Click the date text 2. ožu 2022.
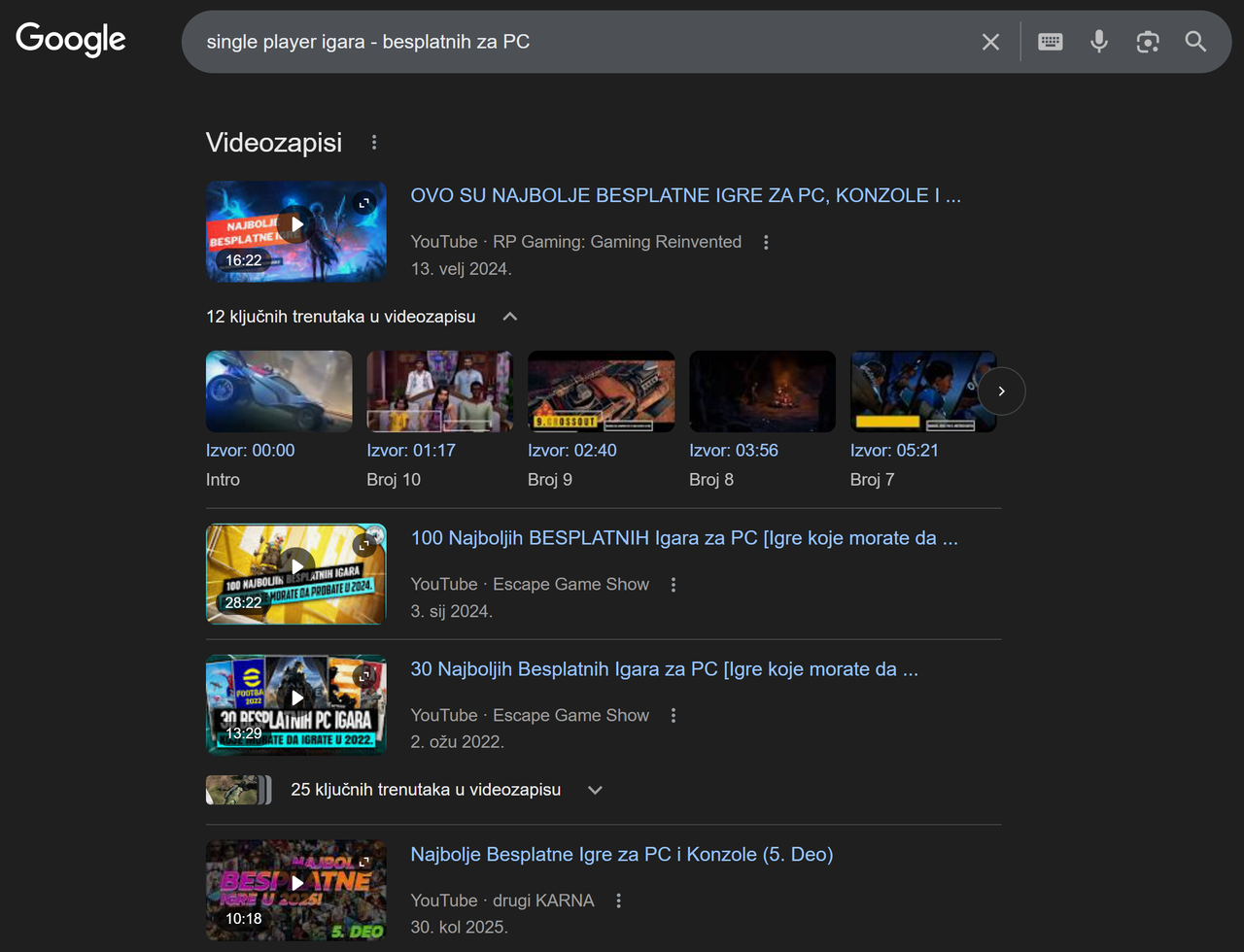The width and height of the screenshot is (1244, 952). [457, 742]
